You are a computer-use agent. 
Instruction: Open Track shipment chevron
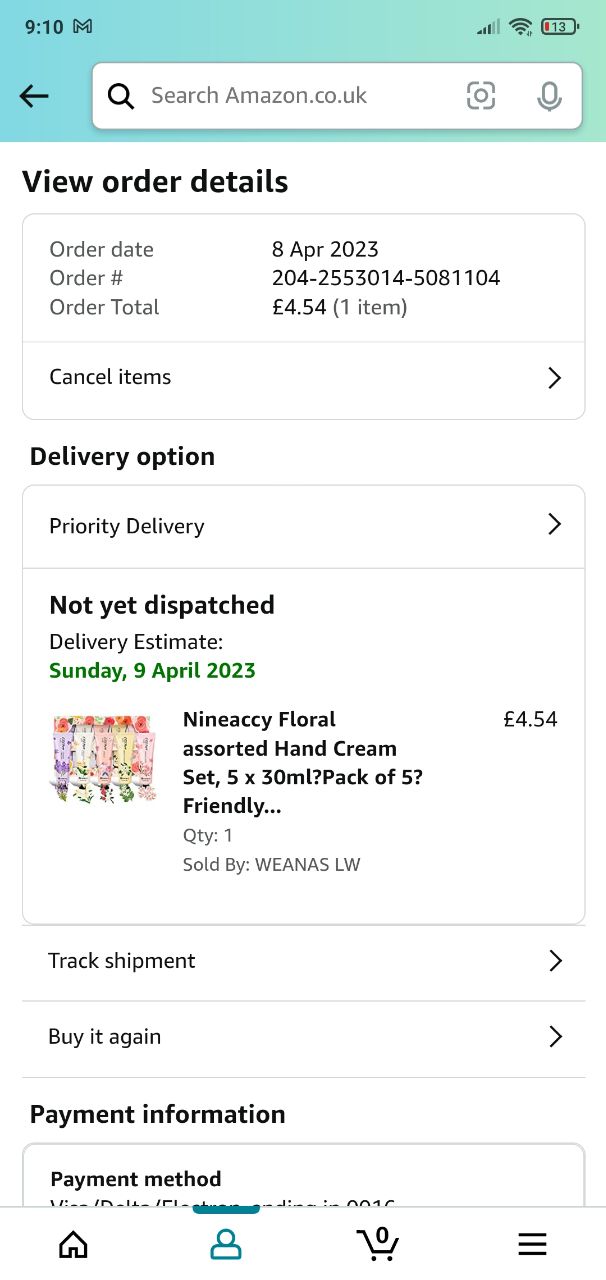point(556,961)
